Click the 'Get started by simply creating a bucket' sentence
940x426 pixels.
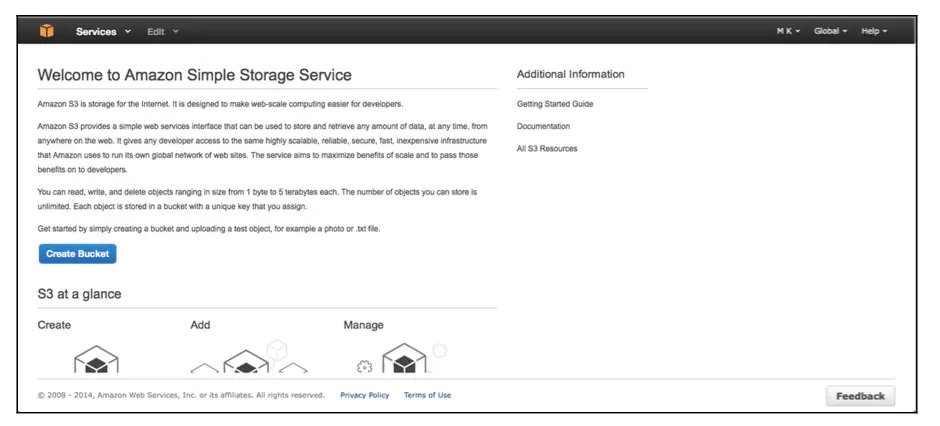click(x=209, y=229)
